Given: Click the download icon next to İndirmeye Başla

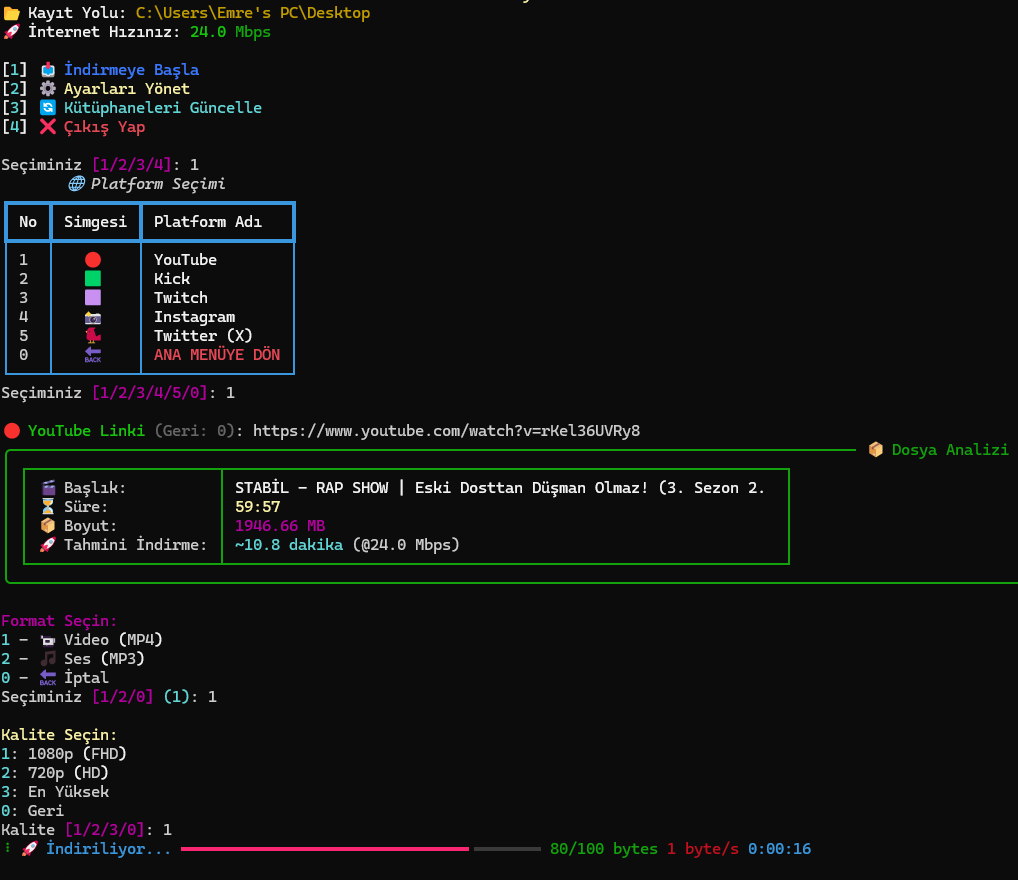Looking at the screenshot, I should [47, 69].
